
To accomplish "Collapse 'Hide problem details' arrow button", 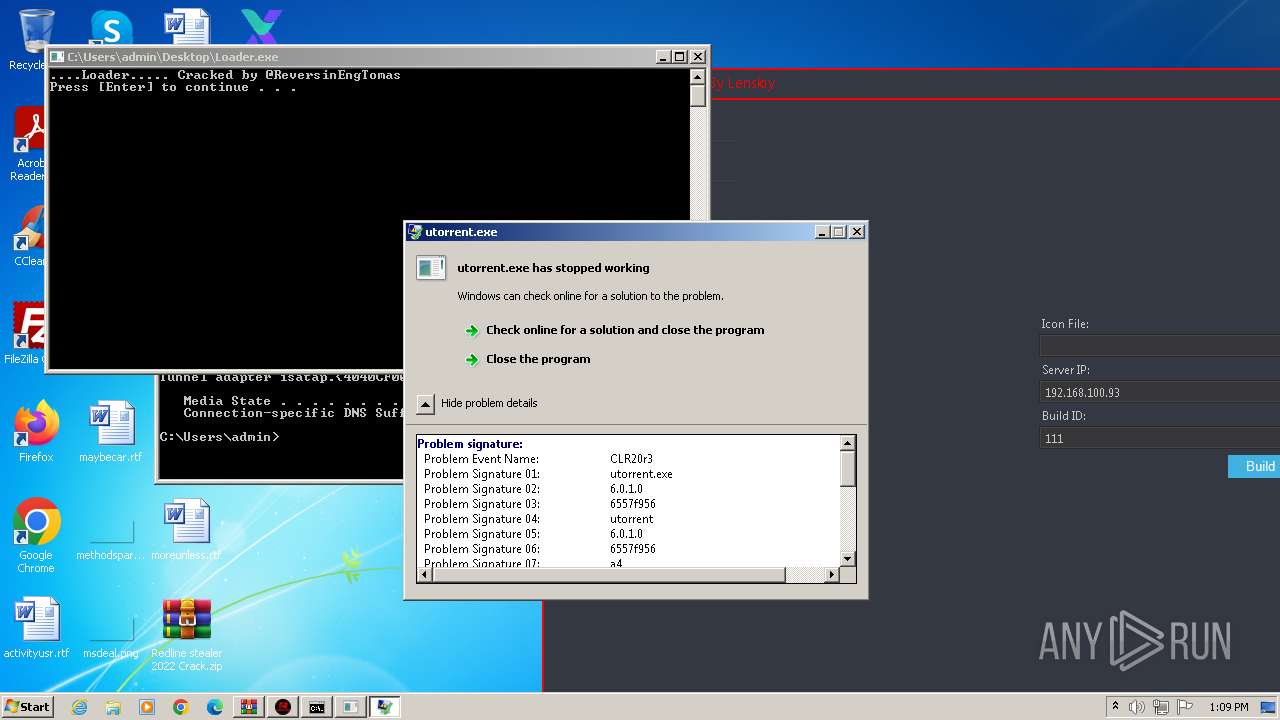I will [x=426, y=404].
